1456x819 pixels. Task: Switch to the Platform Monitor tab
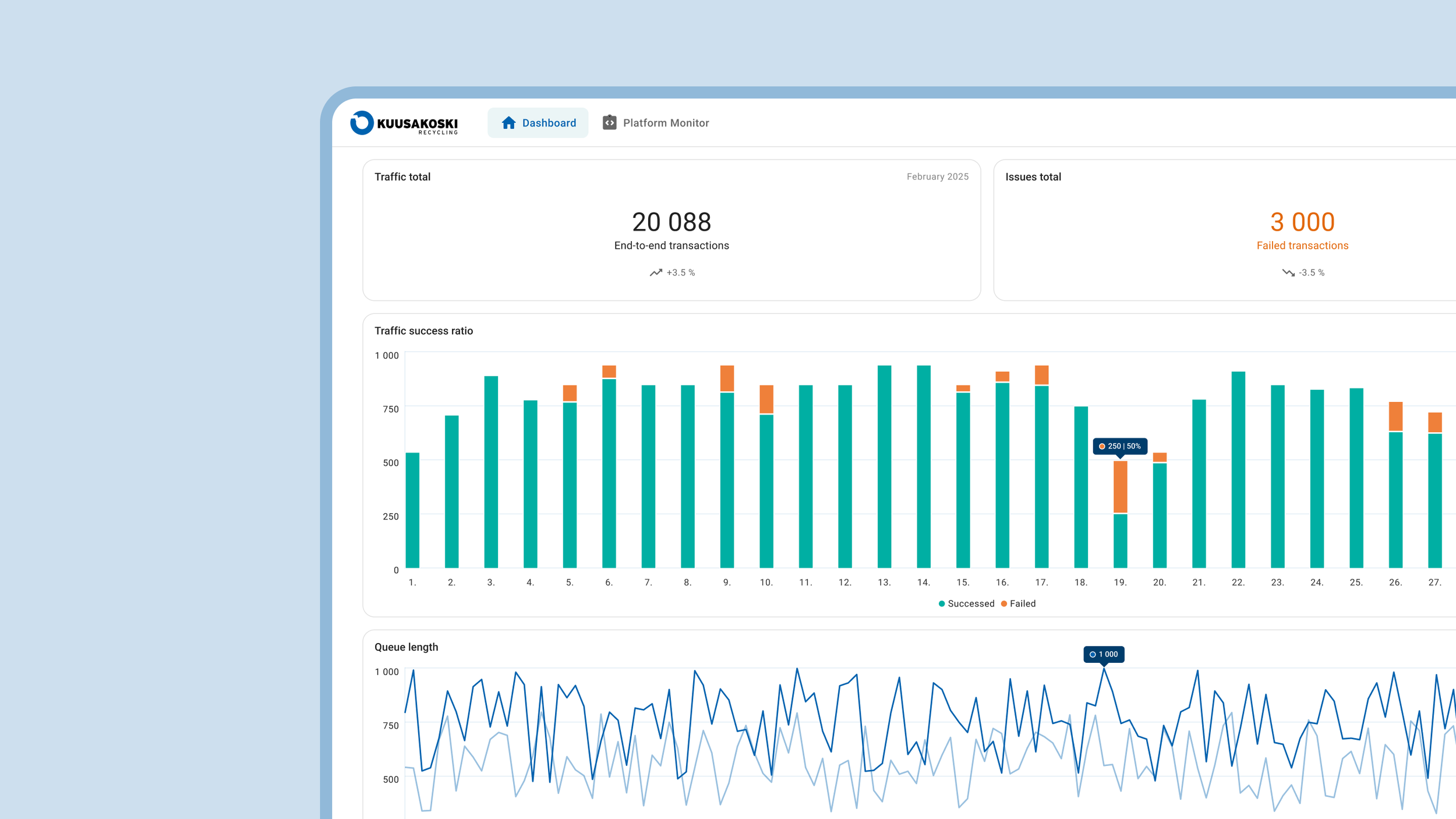(655, 123)
